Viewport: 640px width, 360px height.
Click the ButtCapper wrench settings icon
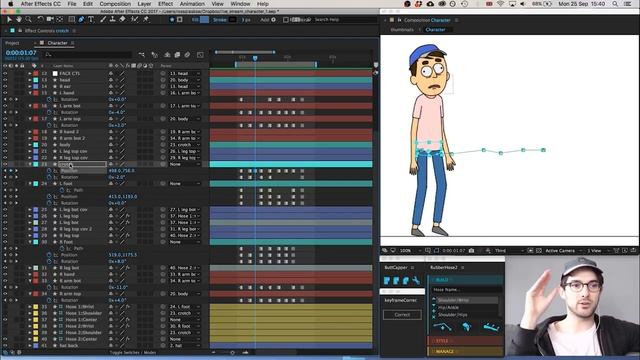(x=416, y=280)
